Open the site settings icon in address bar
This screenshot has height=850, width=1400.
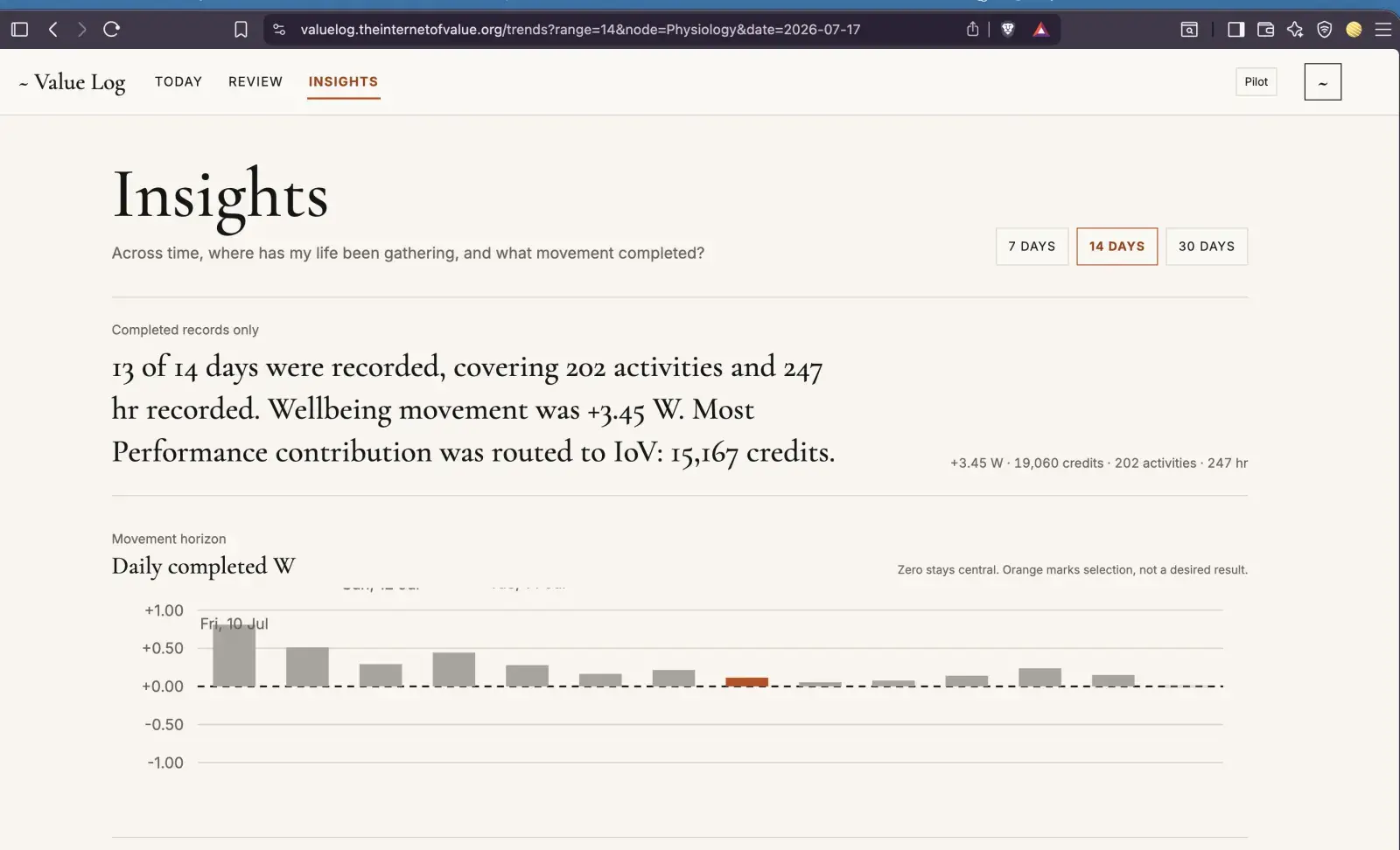279,30
